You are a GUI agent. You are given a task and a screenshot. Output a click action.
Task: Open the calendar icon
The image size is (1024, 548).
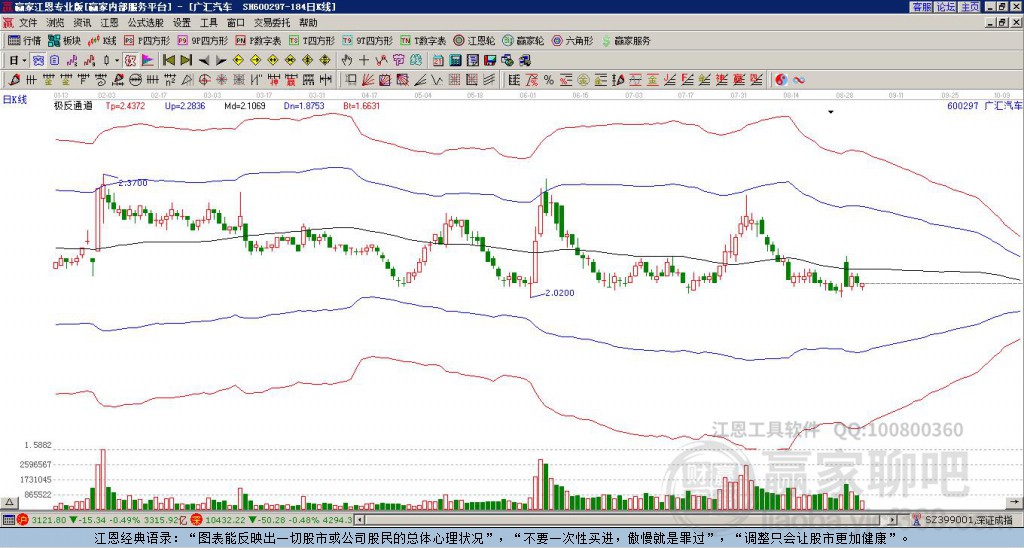pyautogui.click(x=438, y=61)
